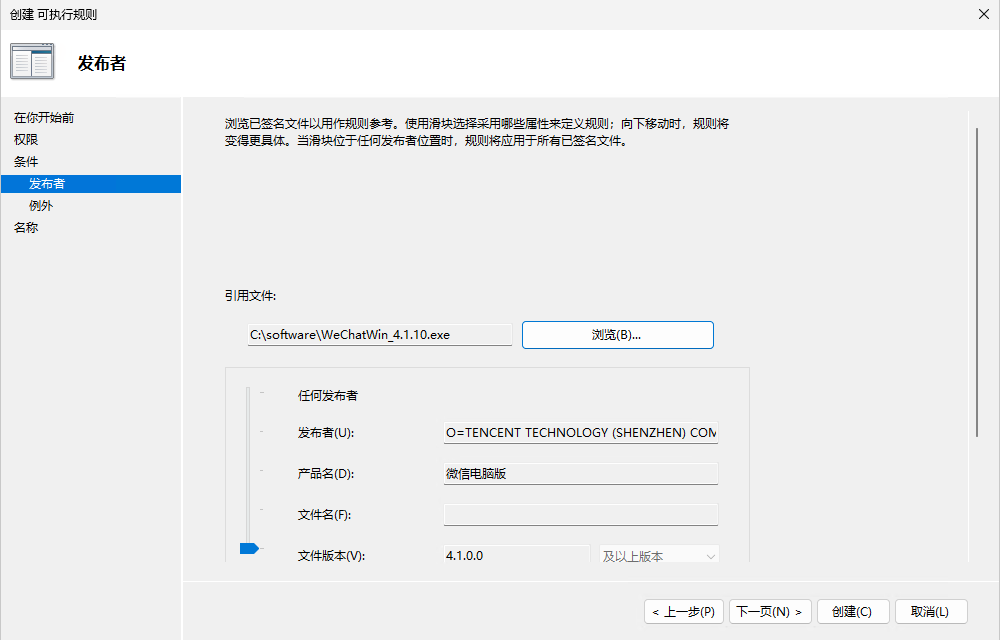This screenshot has height=640, width=1000.
Task: Open the 及以上版本 dropdown
Action: pos(659,555)
